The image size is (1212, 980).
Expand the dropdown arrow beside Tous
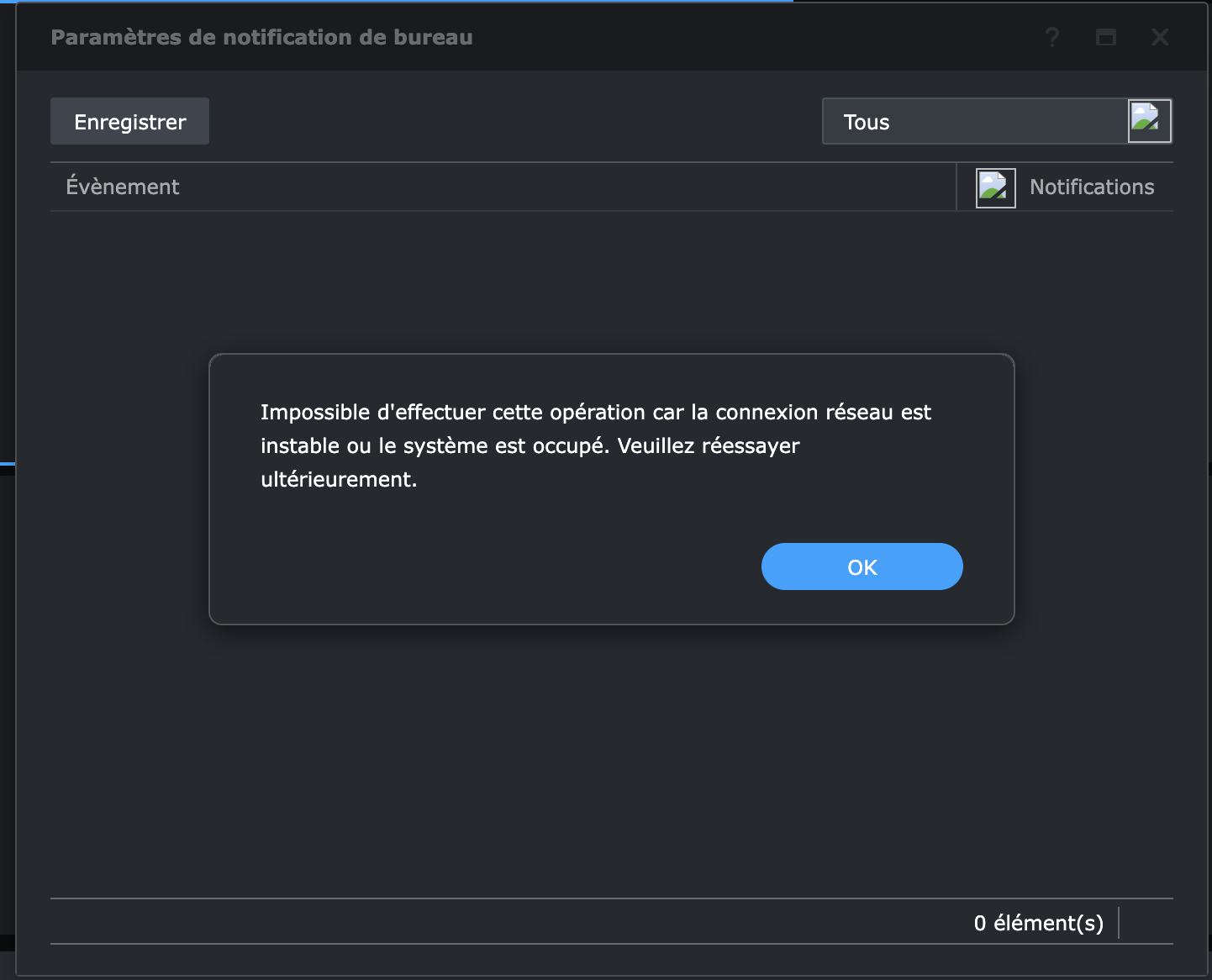(x=1149, y=121)
